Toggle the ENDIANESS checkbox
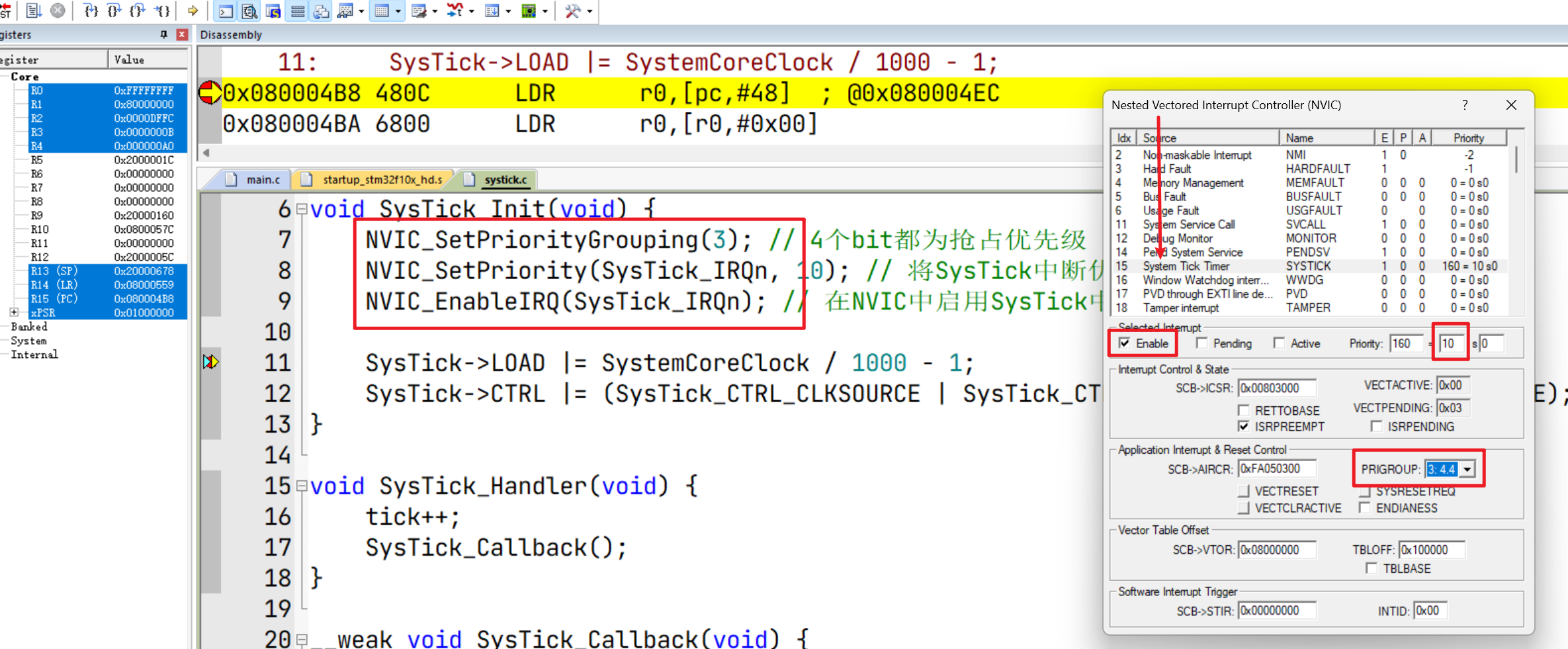Image resolution: width=1568 pixels, height=649 pixels. pyautogui.click(x=1364, y=507)
